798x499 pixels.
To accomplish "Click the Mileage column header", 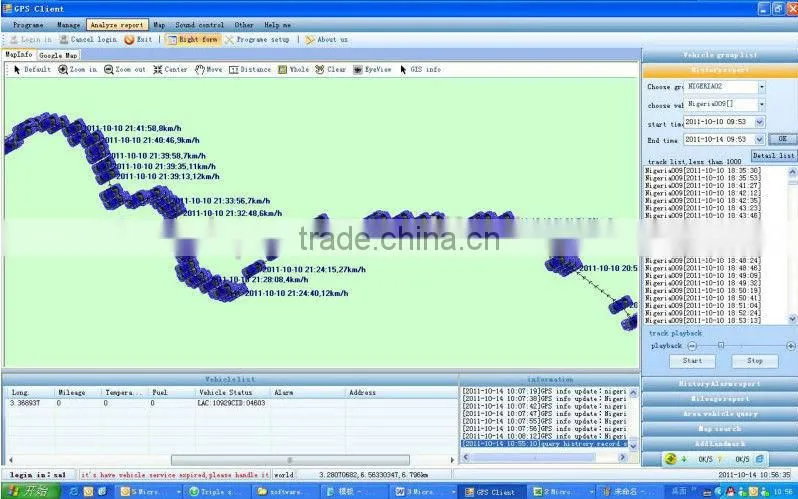I will click(x=78, y=393).
